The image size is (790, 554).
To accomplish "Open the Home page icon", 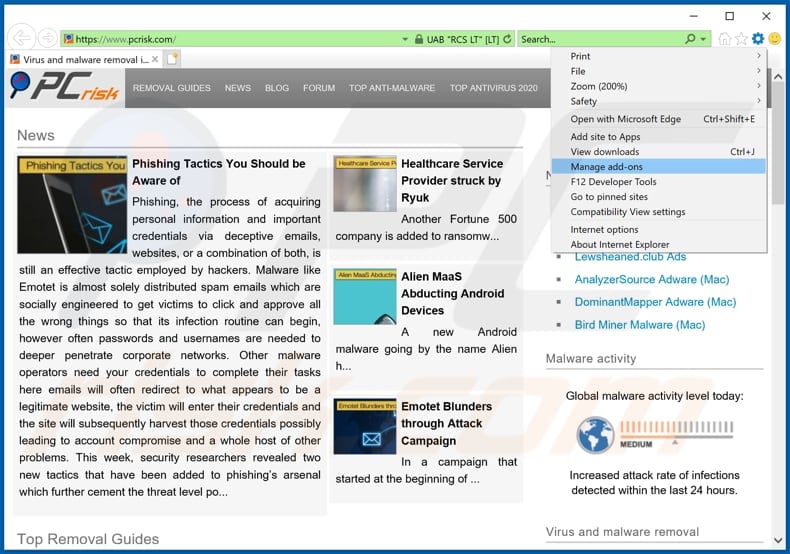I will [x=725, y=39].
